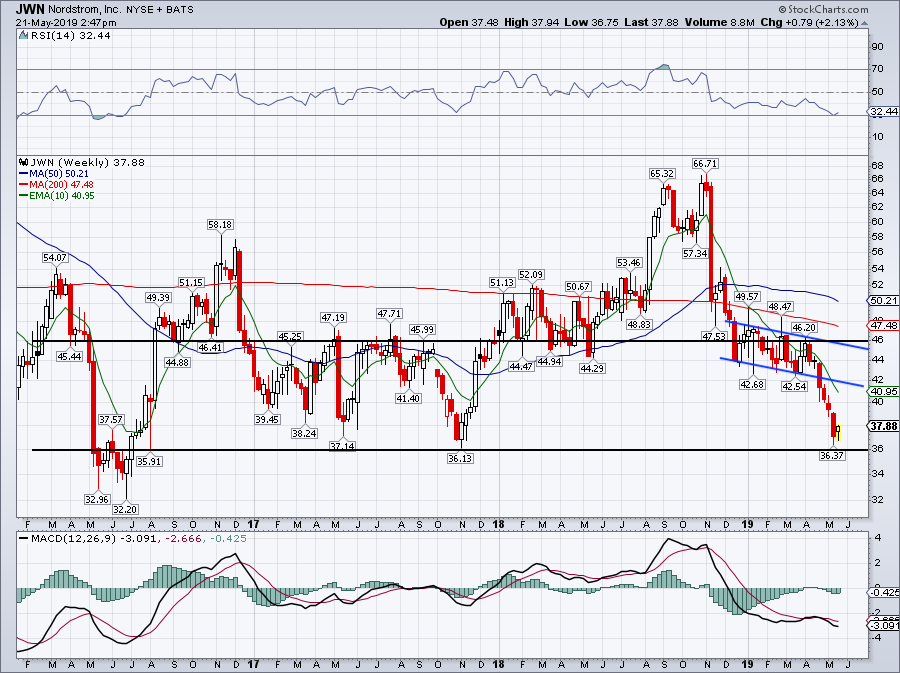Click the 47.53 price label
The height and width of the screenshot is (673, 900).
[x=714, y=336]
